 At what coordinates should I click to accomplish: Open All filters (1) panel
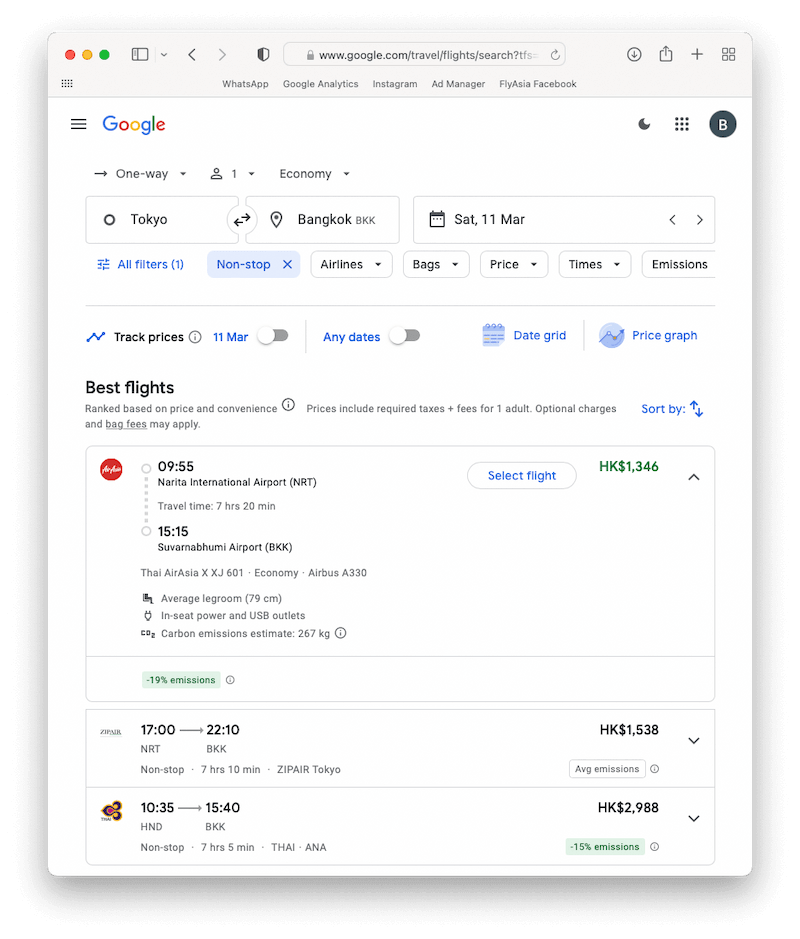tap(141, 264)
